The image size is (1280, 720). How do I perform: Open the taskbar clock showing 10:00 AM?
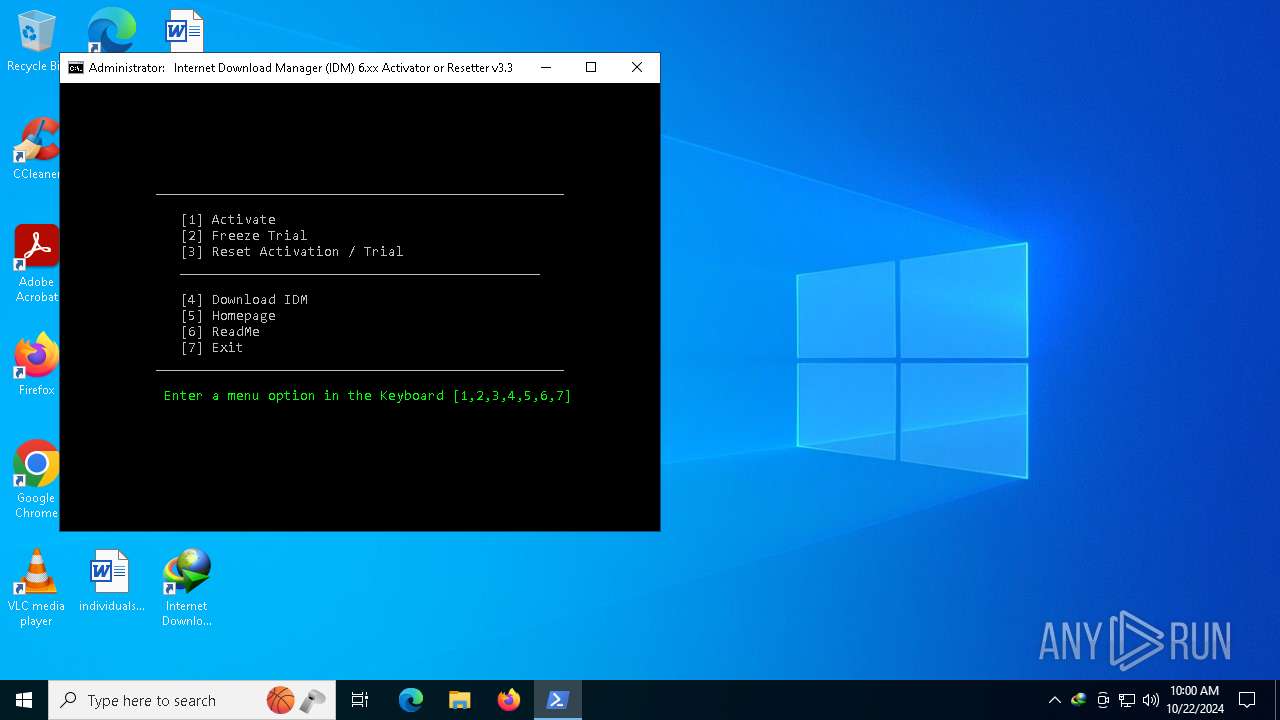coord(1194,700)
